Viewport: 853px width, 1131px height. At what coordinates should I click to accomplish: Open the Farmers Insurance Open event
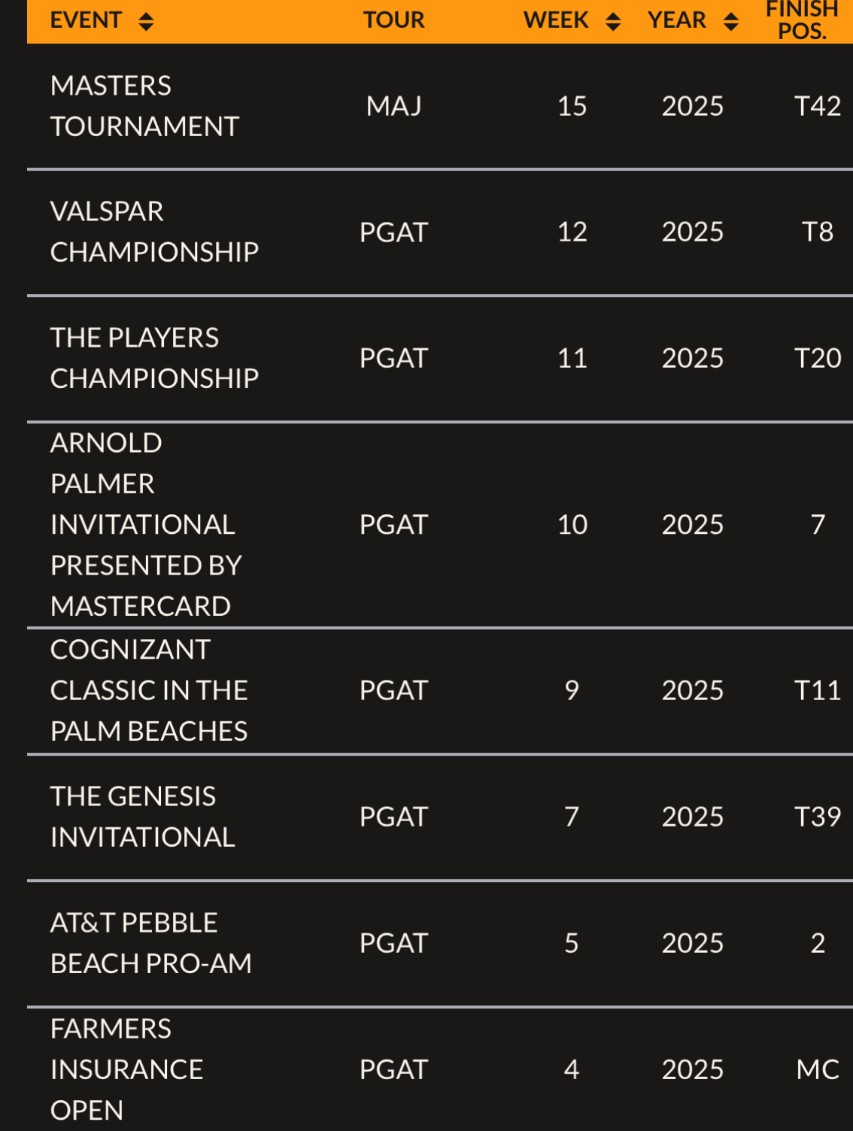126,1069
